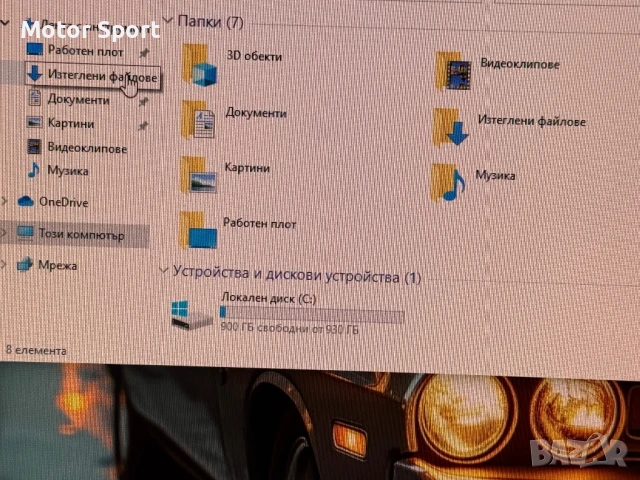Click 'Картини' label in main pane
Image resolution: width=640 pixels, height=480 pixels.
[x=247, y=167]
